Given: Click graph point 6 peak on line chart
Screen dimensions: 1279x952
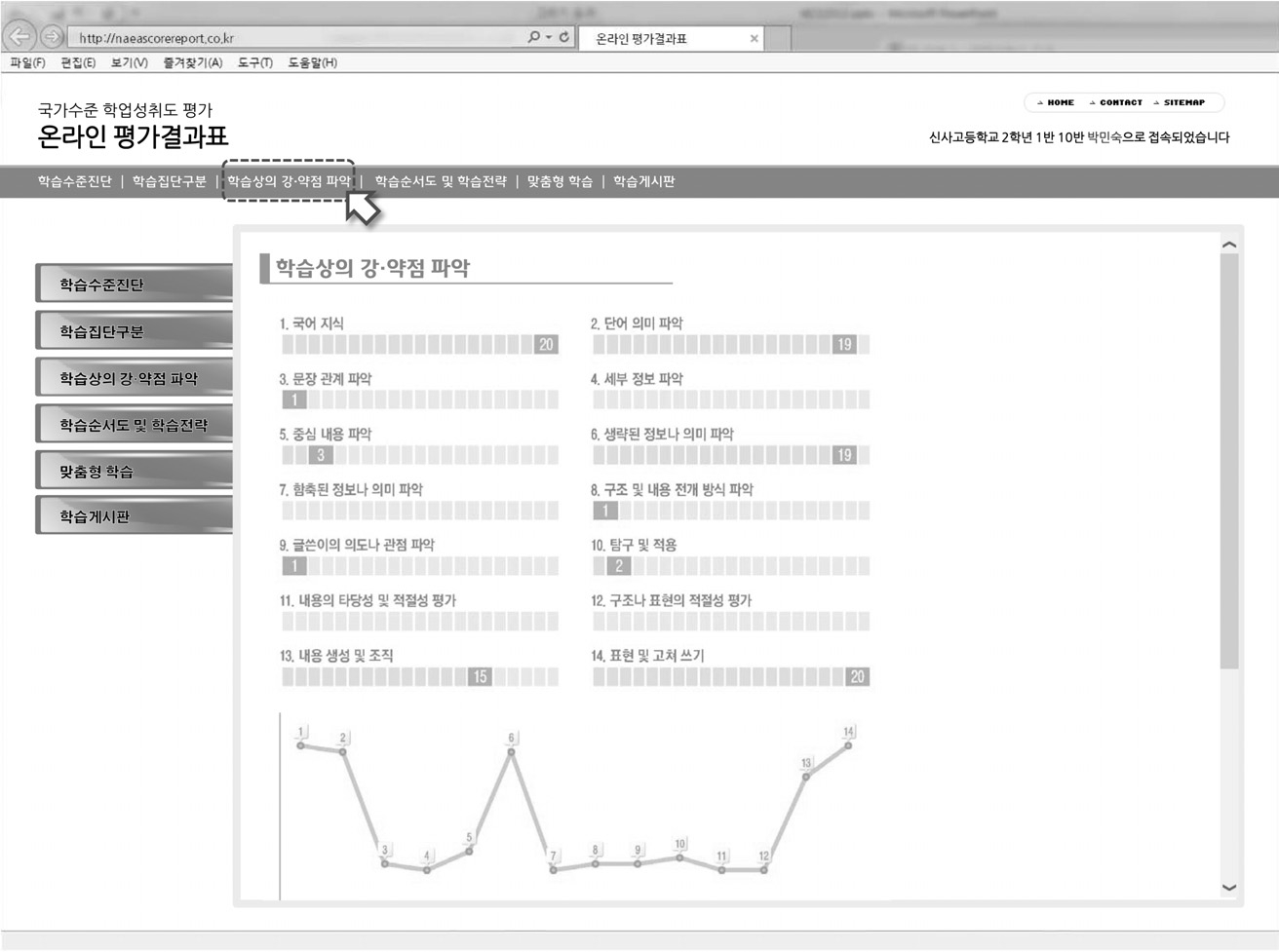Looking at the screenshot, I should click(x=511, y=751).
